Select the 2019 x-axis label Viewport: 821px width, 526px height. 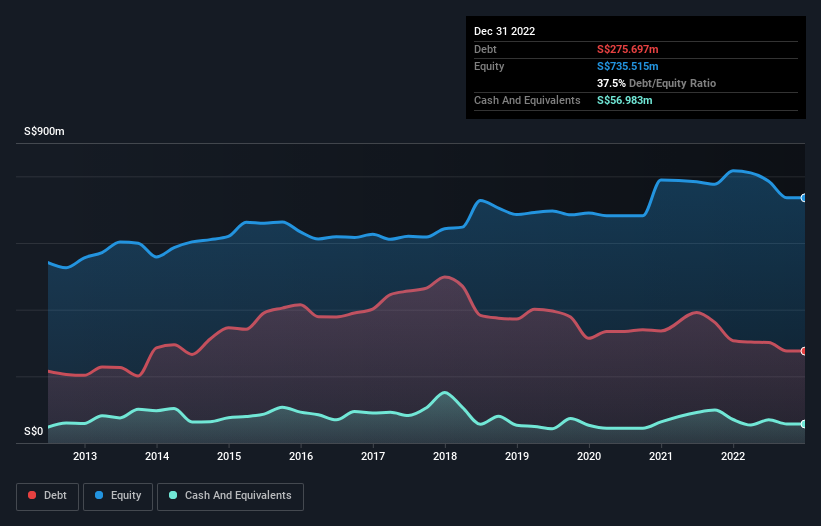click(x=517, y=456)
